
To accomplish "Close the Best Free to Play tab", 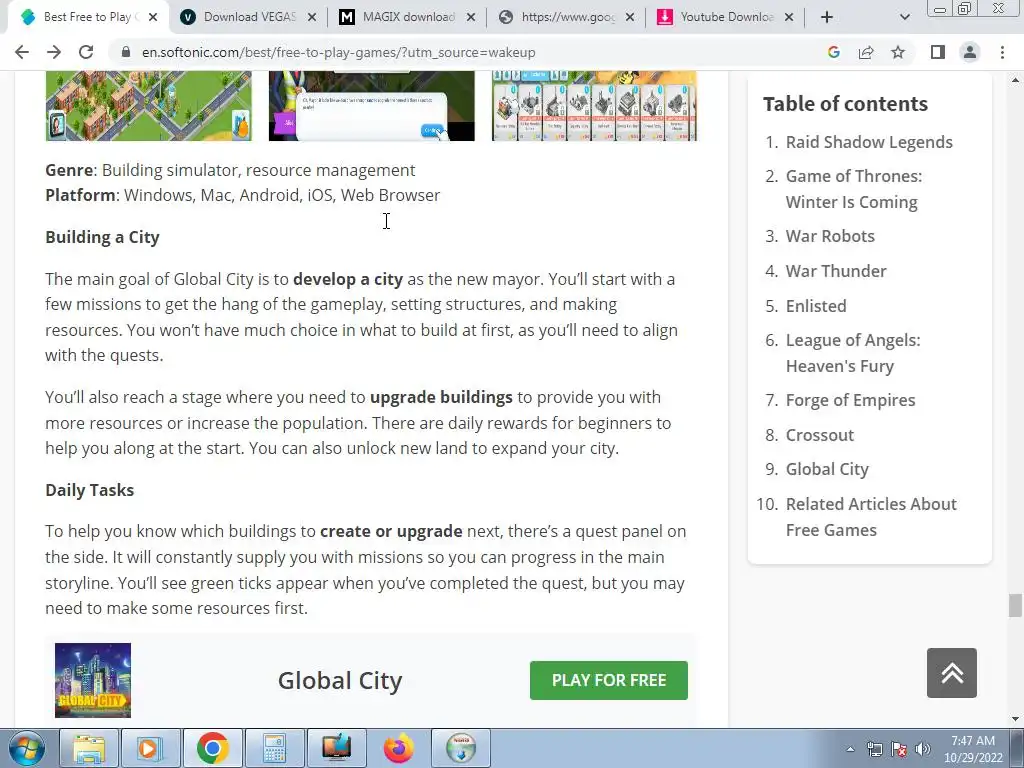I will click(x=153, y=17).
